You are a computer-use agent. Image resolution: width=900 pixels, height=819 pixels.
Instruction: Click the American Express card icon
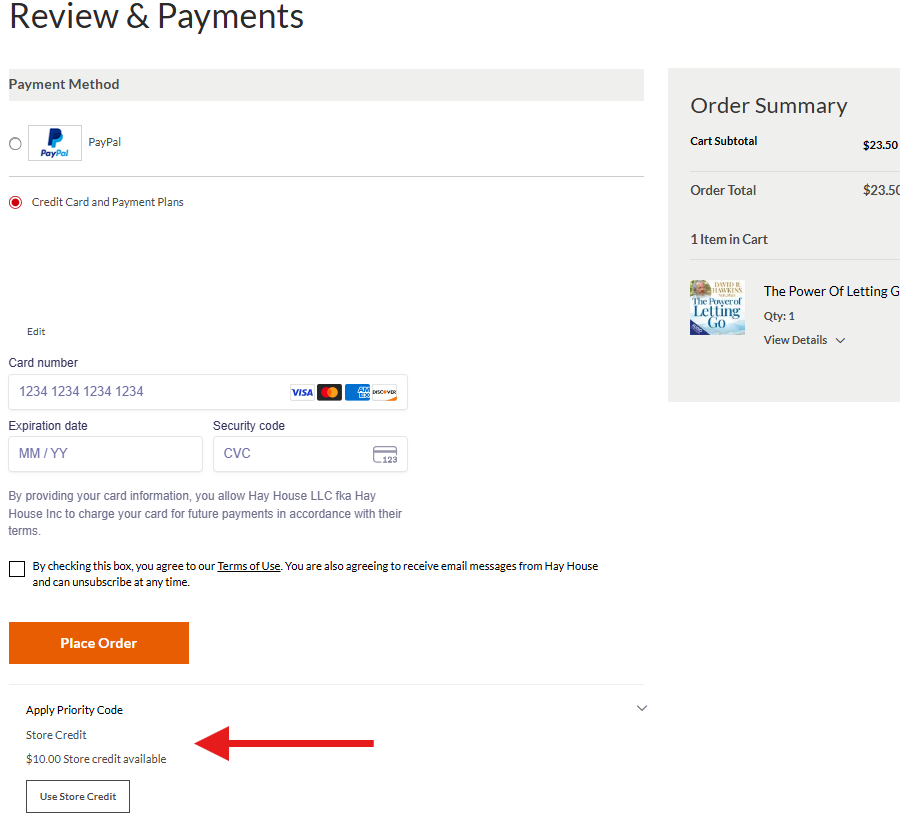pos(357,392)
